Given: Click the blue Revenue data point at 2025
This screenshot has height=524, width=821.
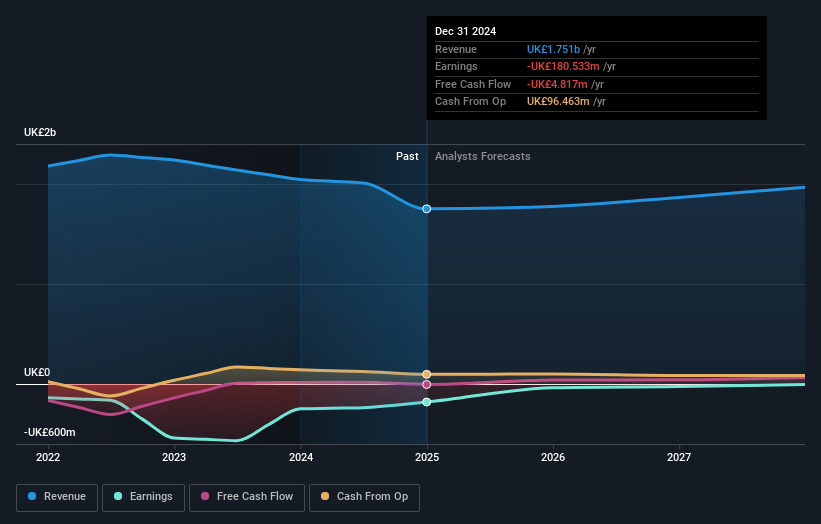Looking at the screenshot, I should (x=427, y=209).
